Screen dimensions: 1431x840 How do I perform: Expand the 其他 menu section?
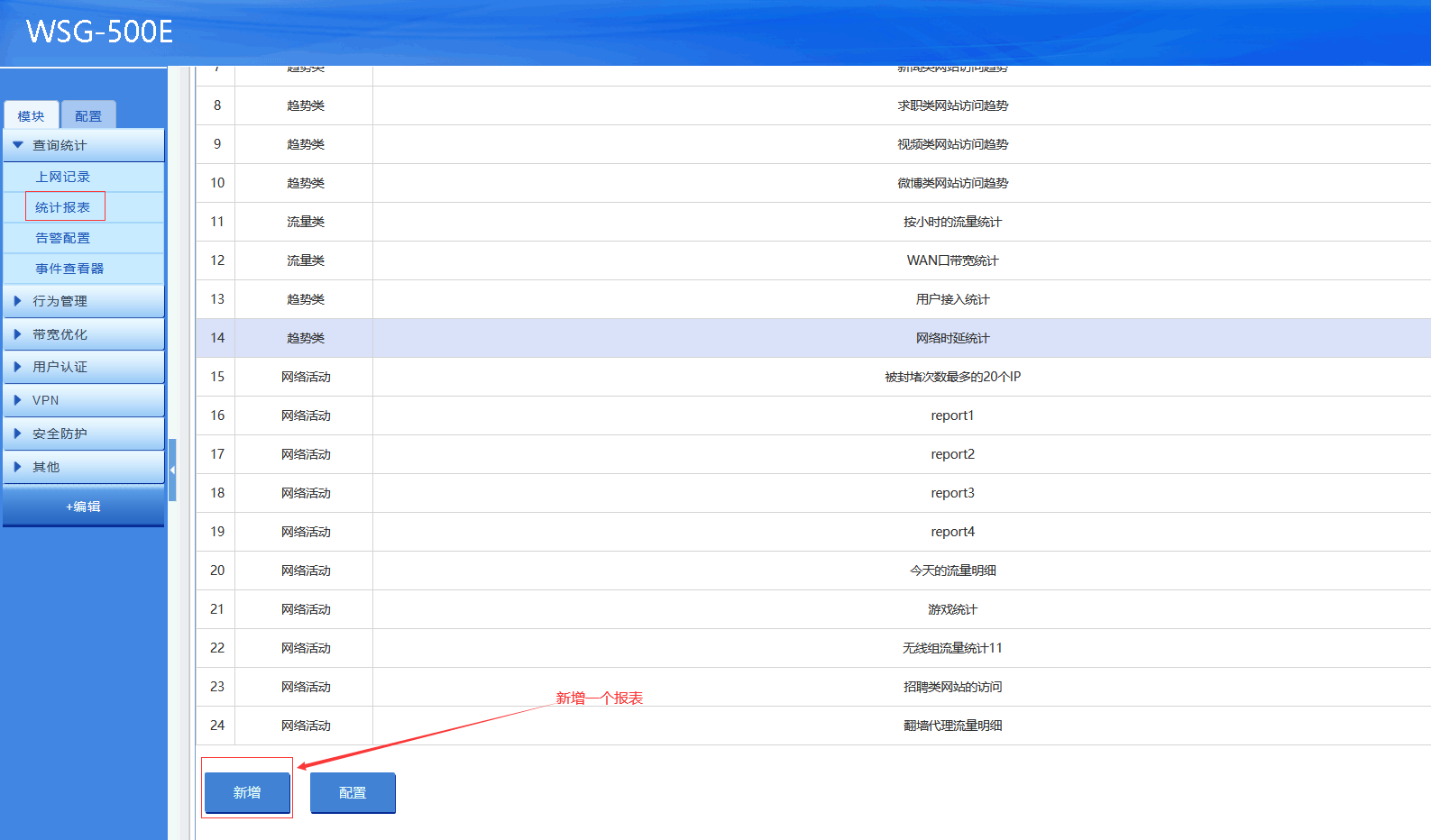click(x=45, y=467)
